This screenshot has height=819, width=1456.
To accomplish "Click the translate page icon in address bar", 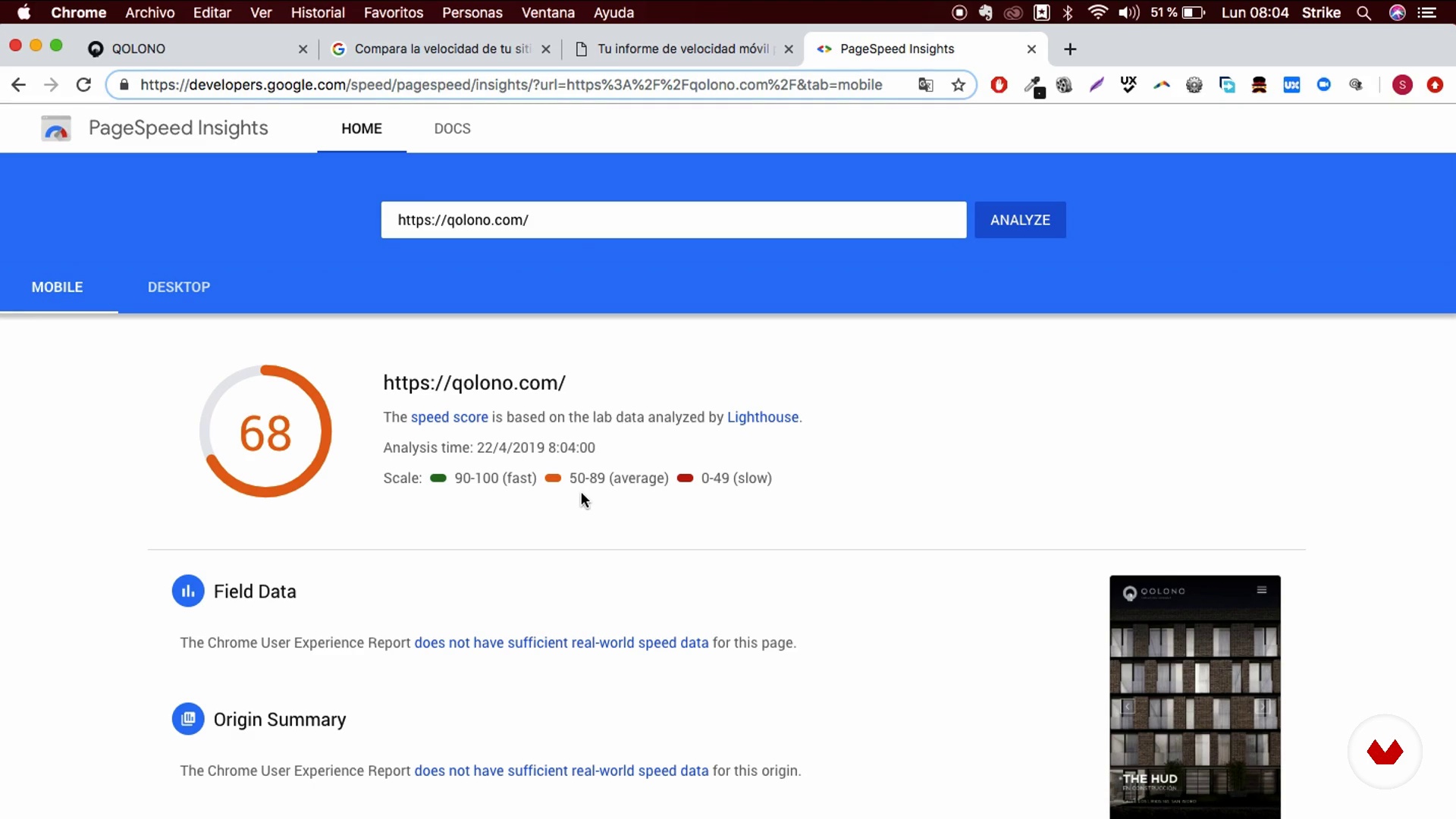I will (x=926, y=85).
